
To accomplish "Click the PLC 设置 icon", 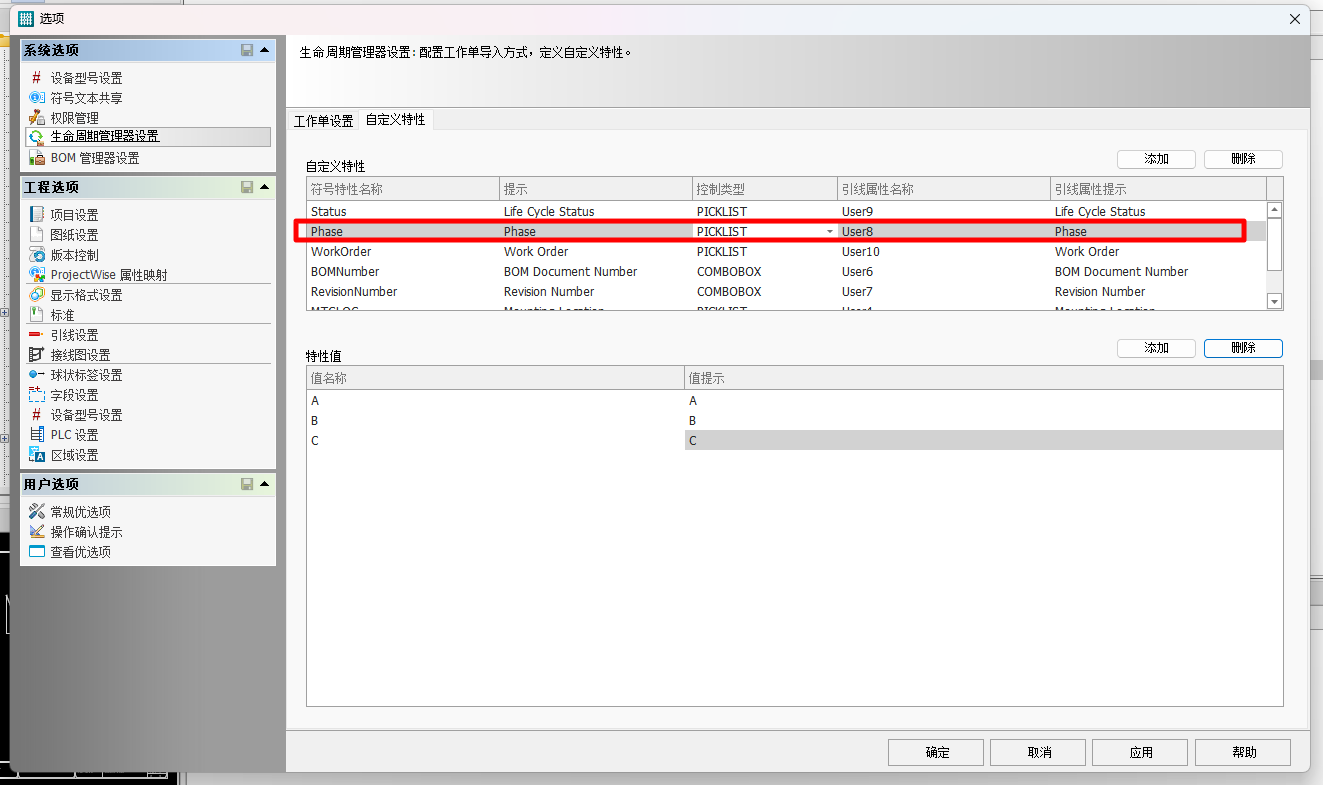I will (37, 435).
